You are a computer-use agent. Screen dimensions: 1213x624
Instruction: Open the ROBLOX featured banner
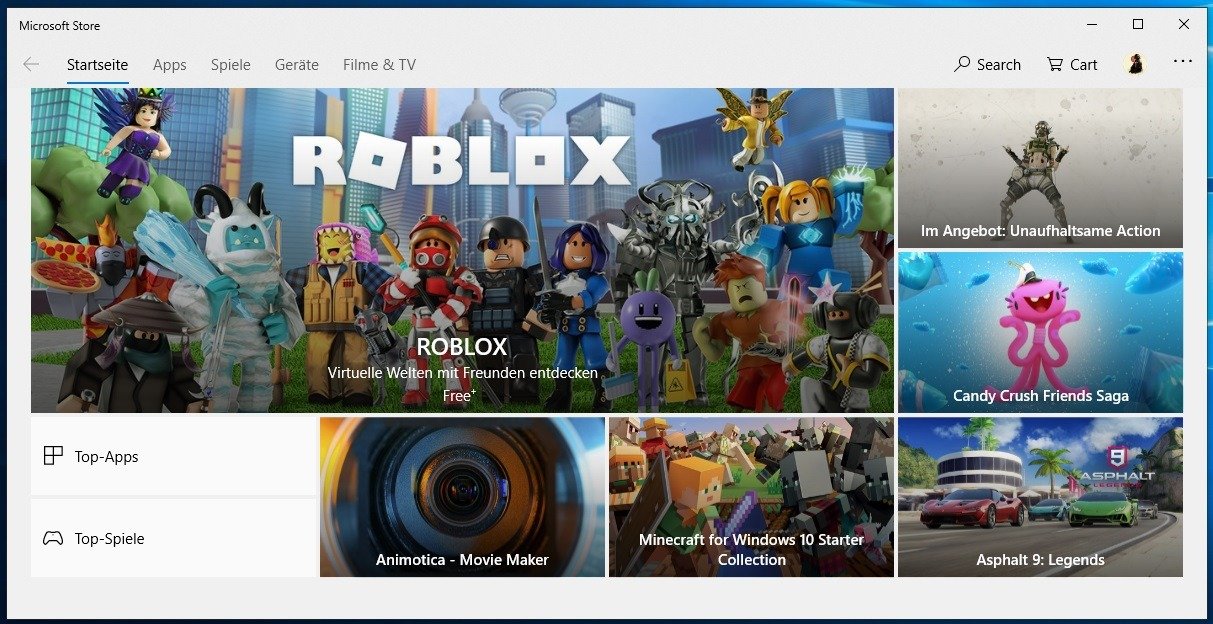(462, 250)
